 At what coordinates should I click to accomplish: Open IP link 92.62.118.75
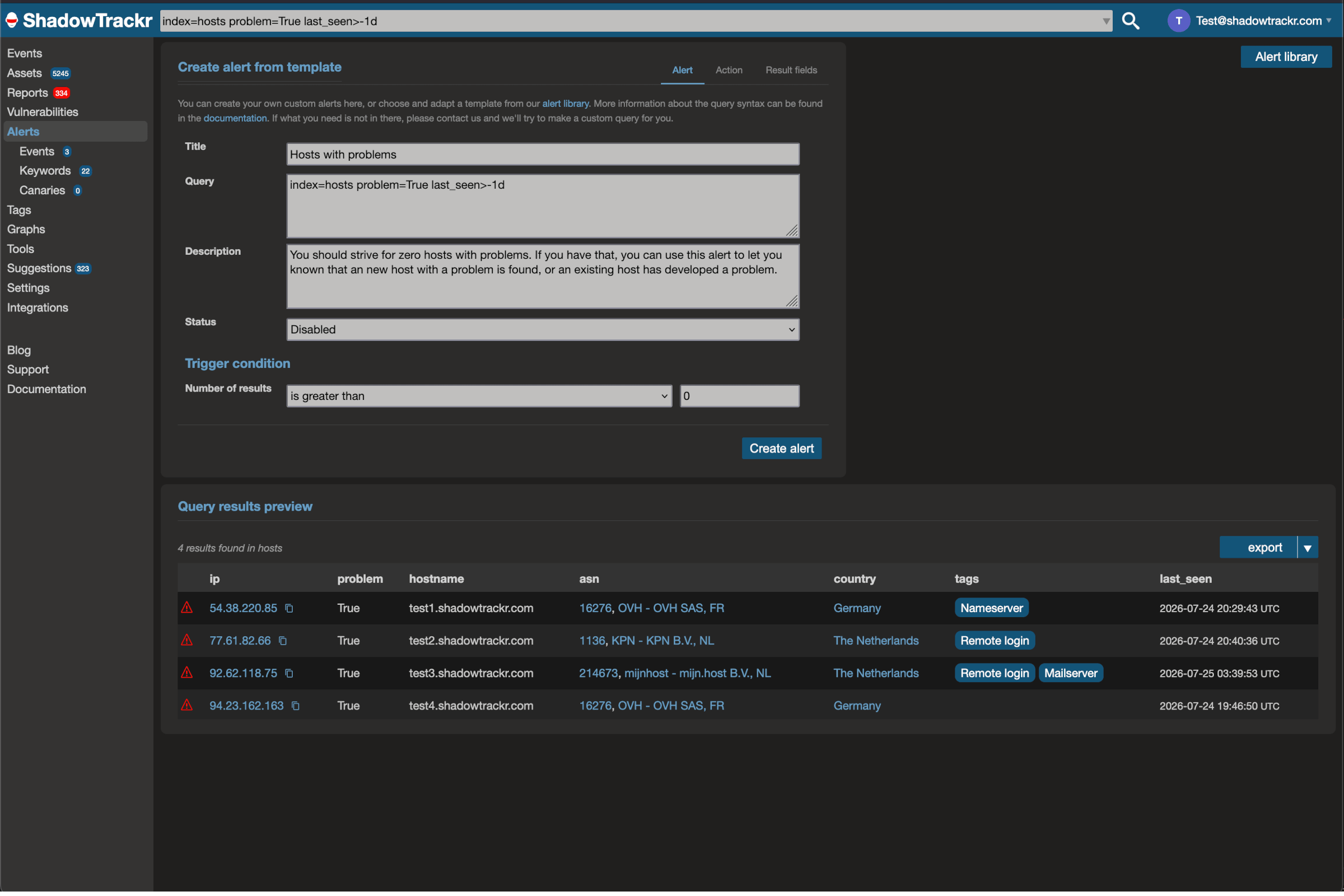(x=244, y=673)
